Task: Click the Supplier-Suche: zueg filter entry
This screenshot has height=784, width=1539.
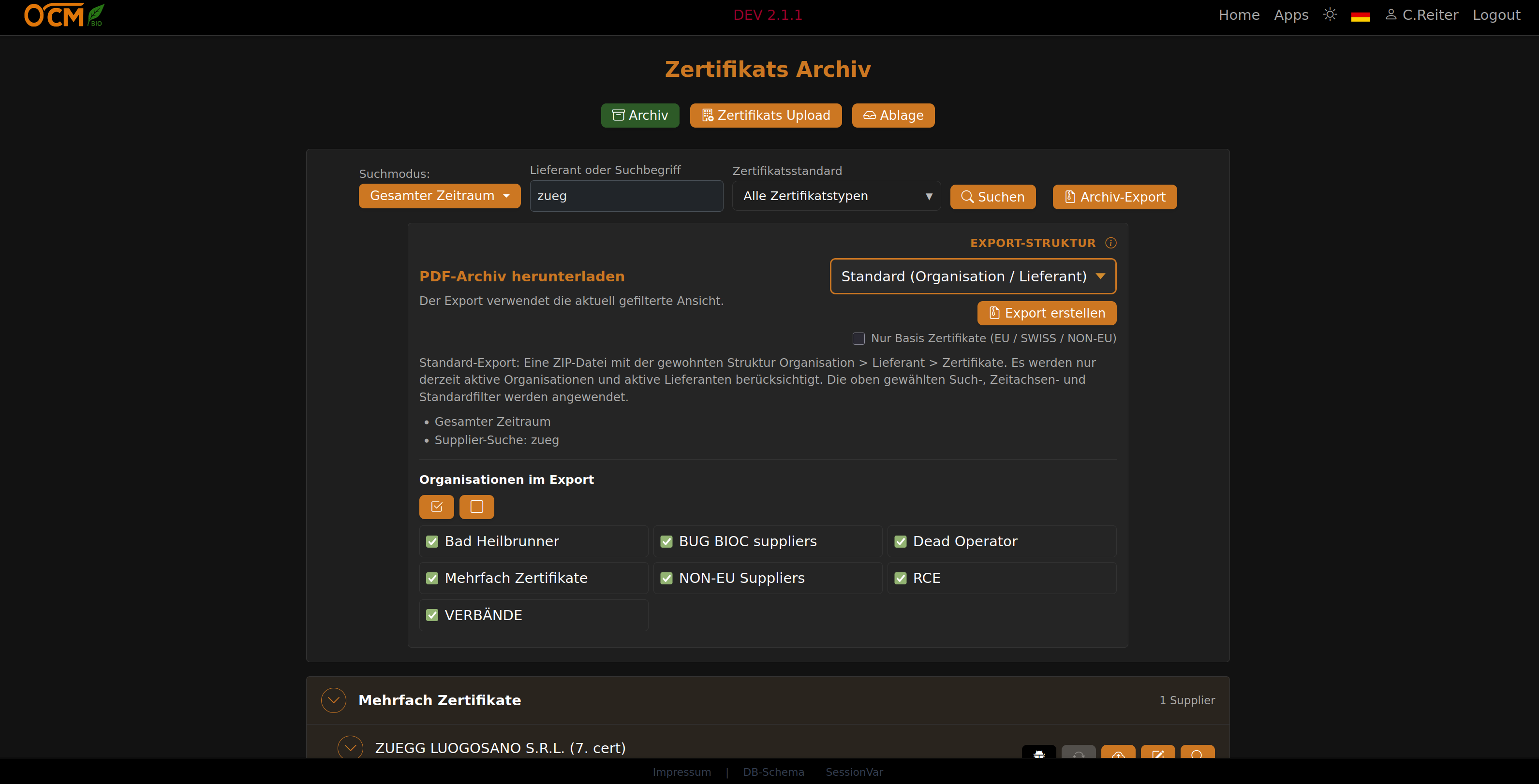Action: pyautogui.click(x=496, y=440)
